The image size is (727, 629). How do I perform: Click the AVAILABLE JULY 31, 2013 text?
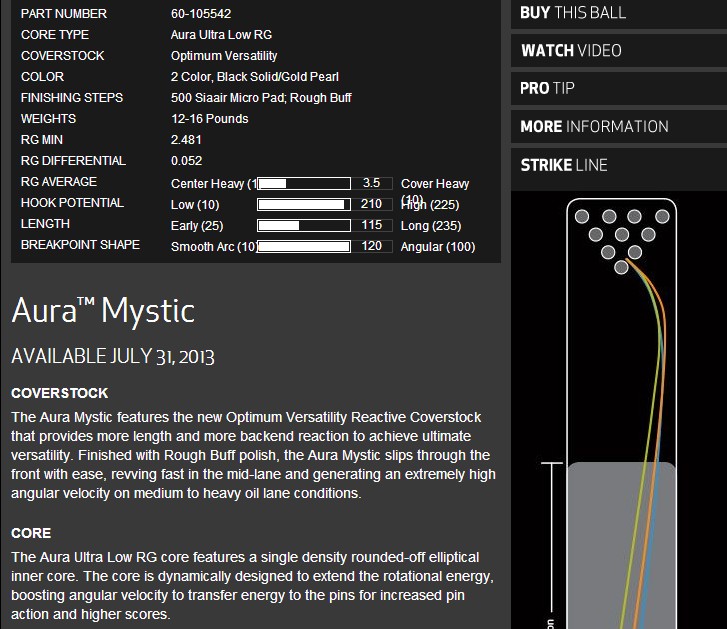click(x=113, y=356)
